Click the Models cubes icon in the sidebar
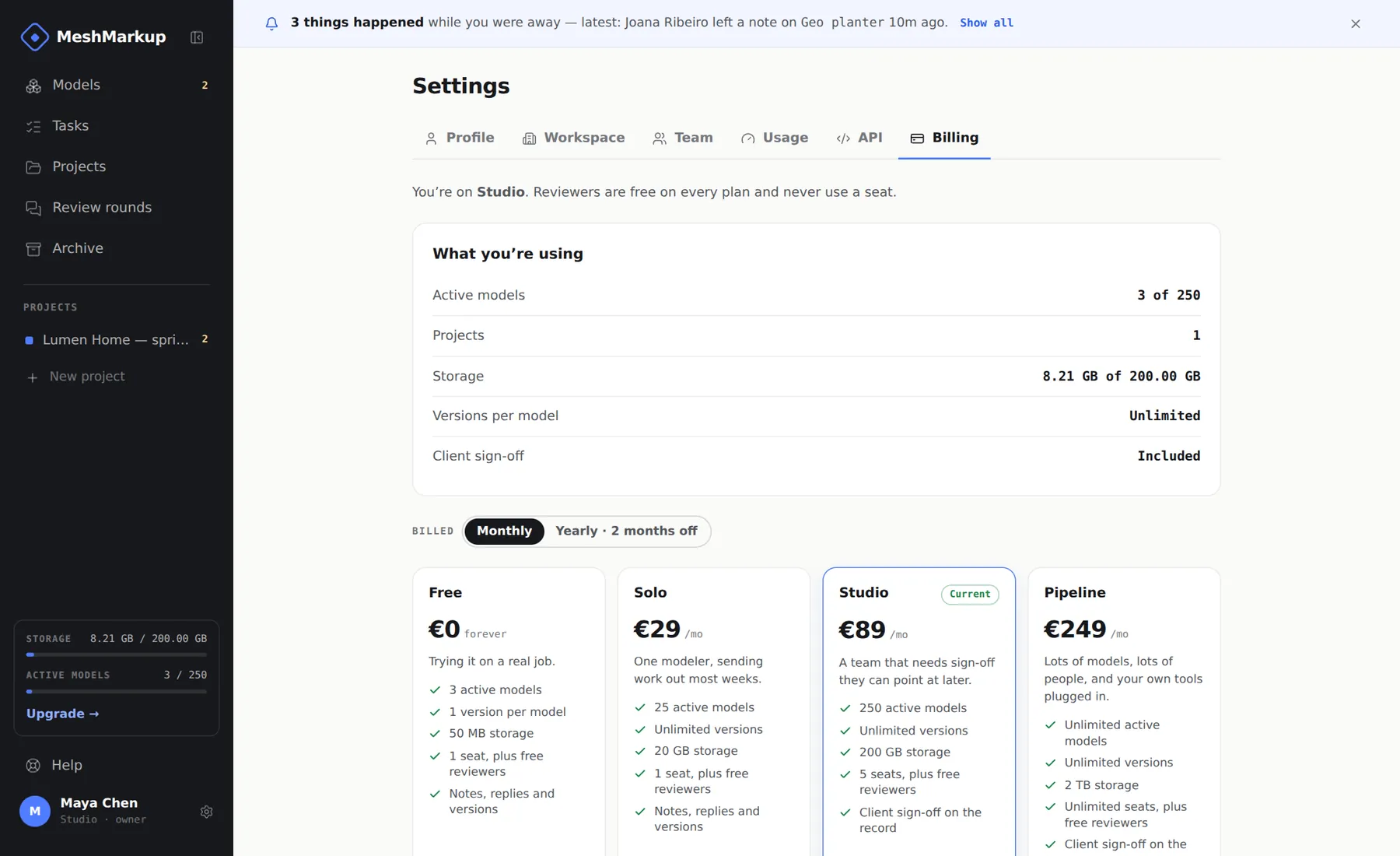This screenshot has width=1400, height=856. pyautogui.click(x=33, y=86)
